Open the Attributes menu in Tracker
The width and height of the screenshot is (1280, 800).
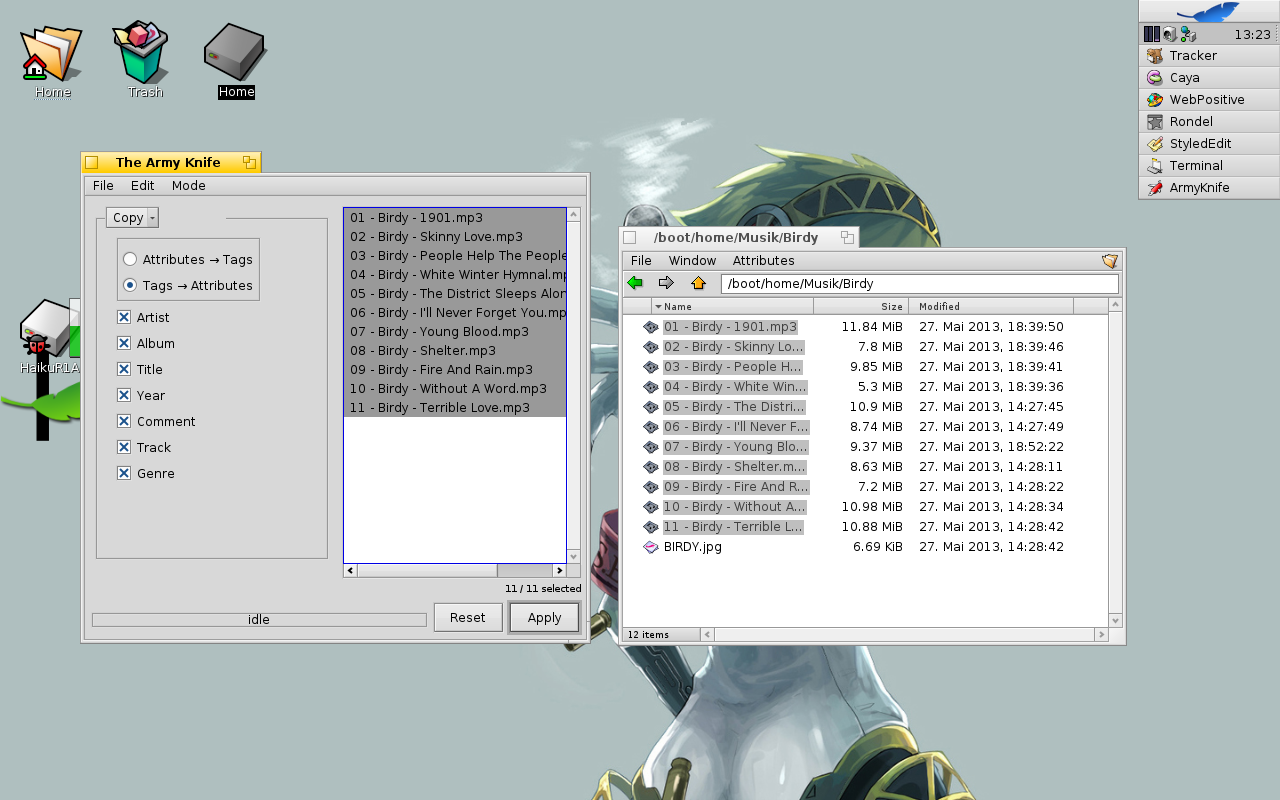pos(763,261)
